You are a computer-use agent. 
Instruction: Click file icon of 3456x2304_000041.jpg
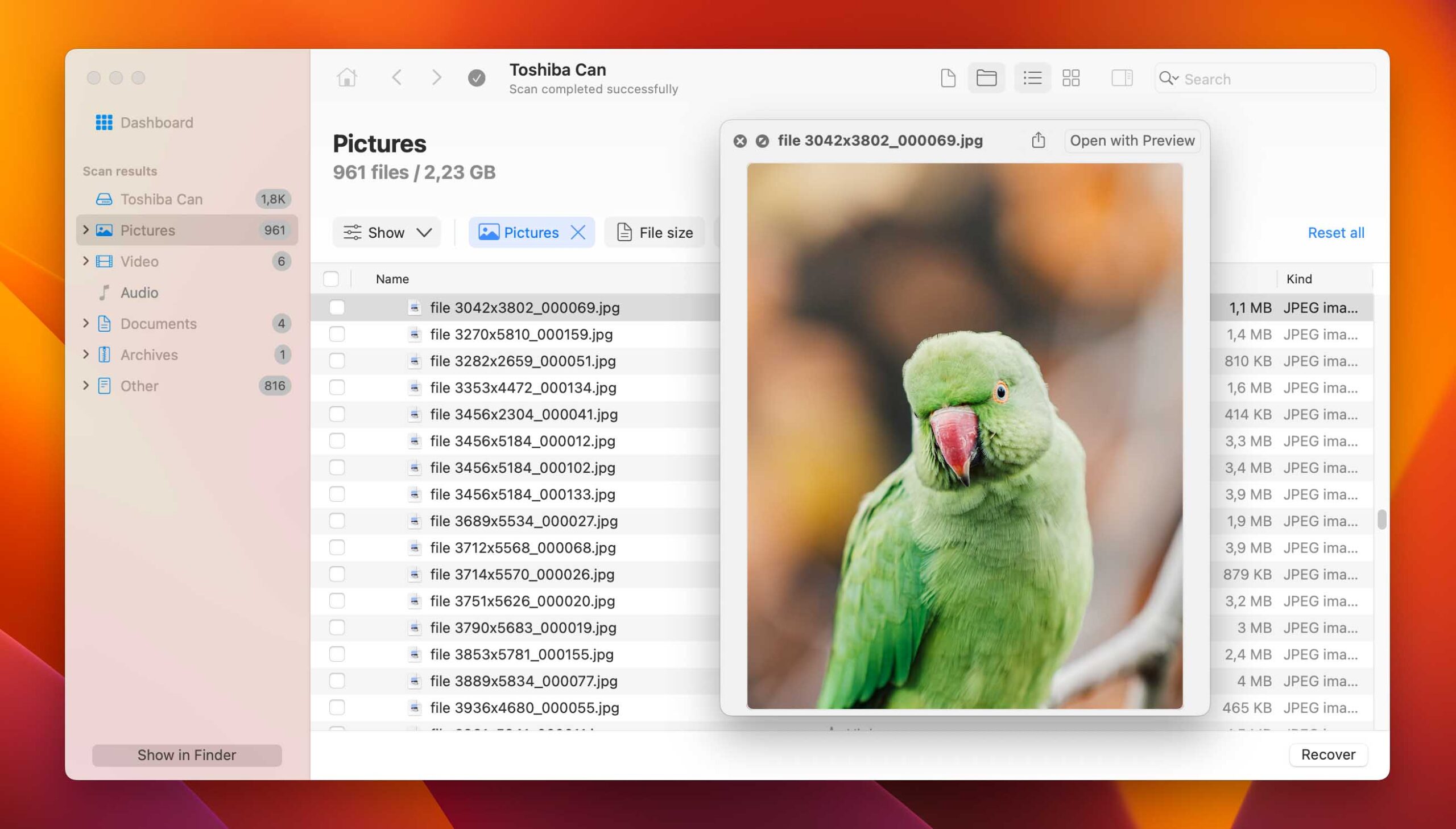point(415,414)
